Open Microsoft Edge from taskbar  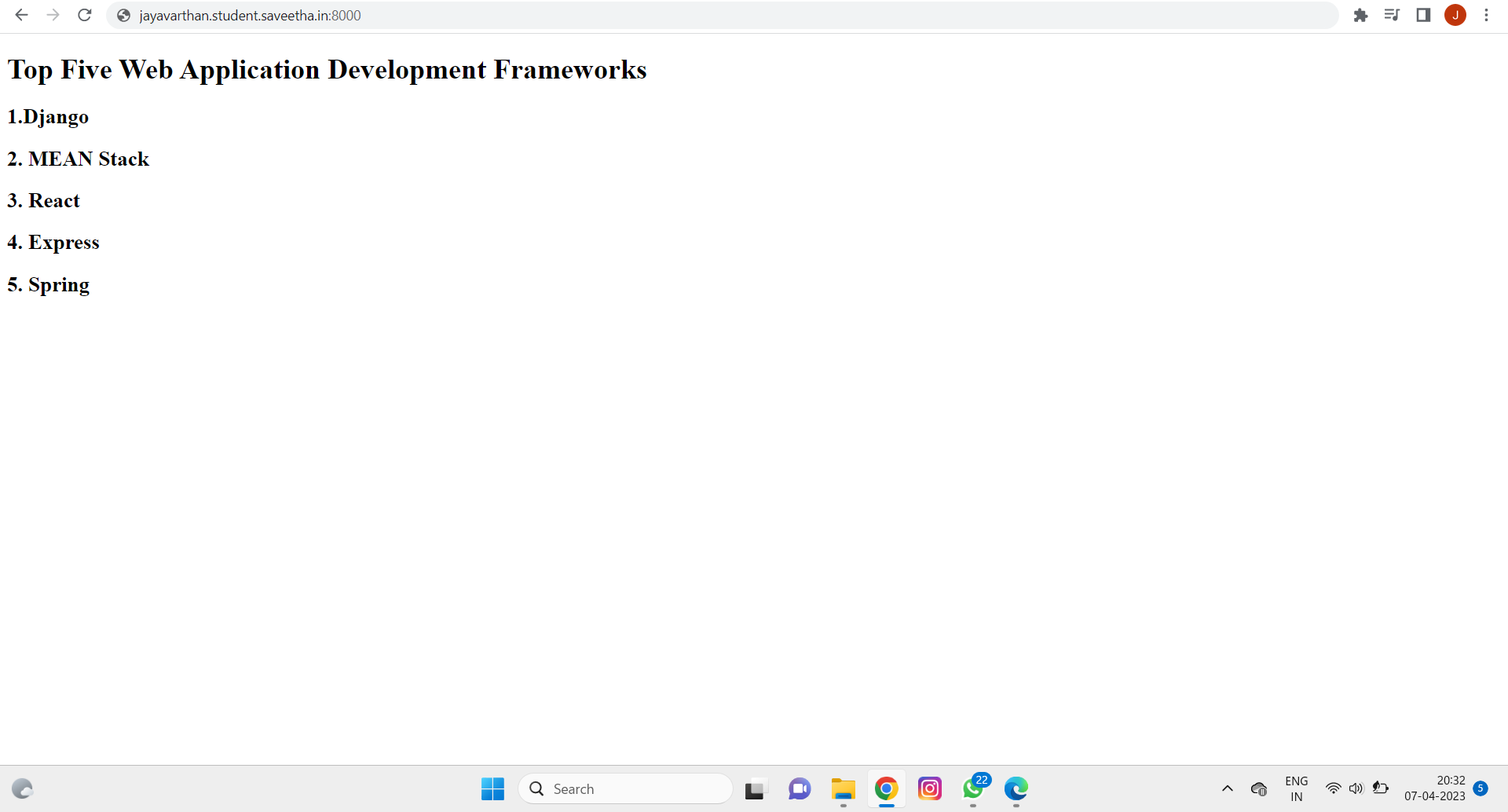(x=1016, y=788)
